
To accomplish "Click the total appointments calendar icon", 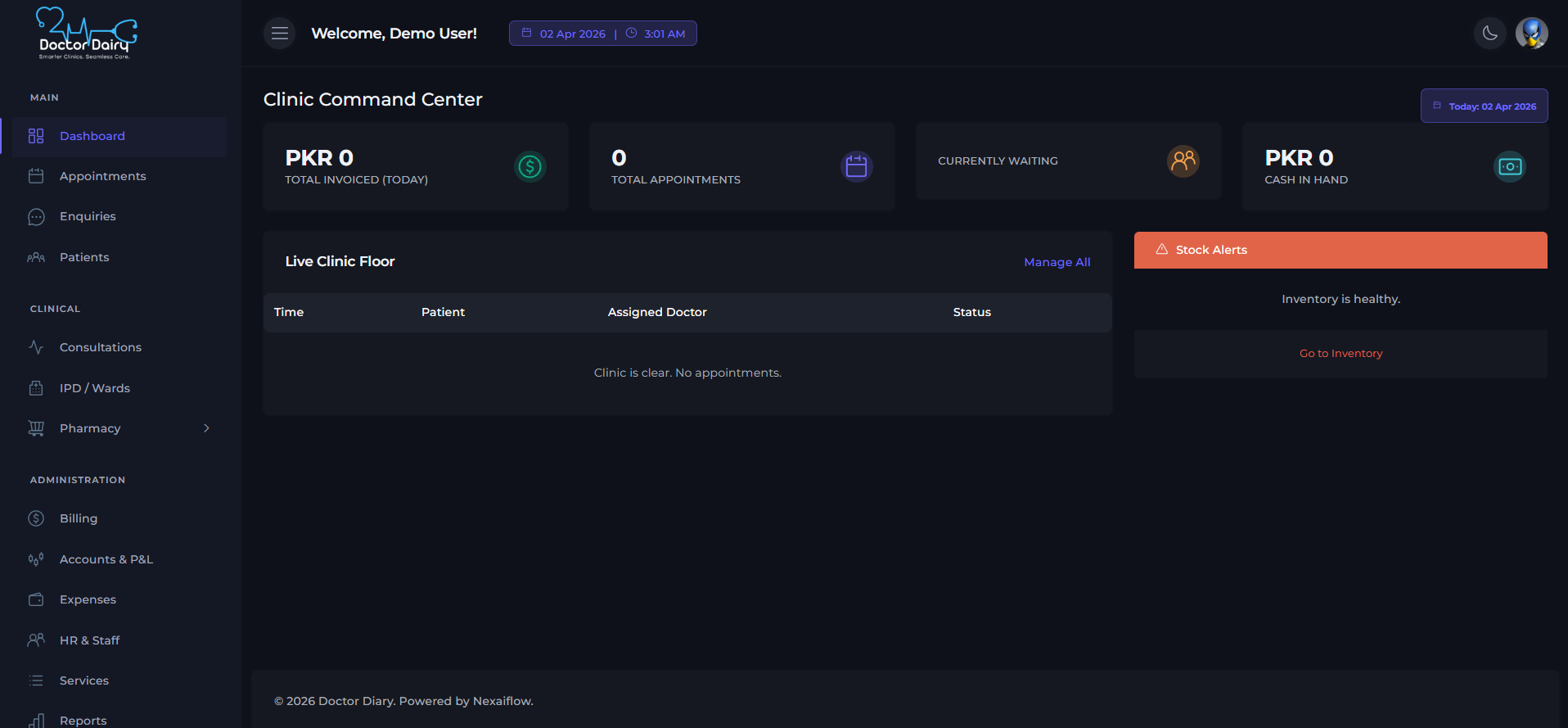I will (x=856, y=167).
